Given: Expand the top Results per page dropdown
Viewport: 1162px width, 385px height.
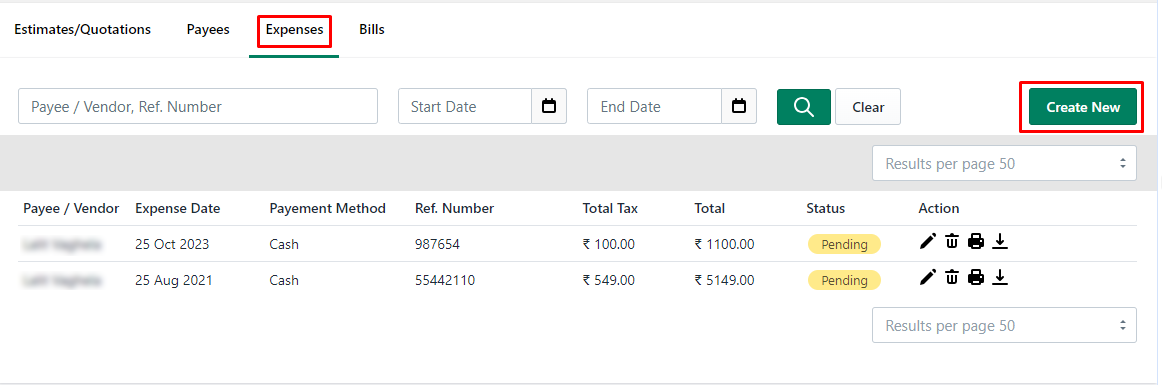Looking at the screenshot, I should pos(1004,163).
